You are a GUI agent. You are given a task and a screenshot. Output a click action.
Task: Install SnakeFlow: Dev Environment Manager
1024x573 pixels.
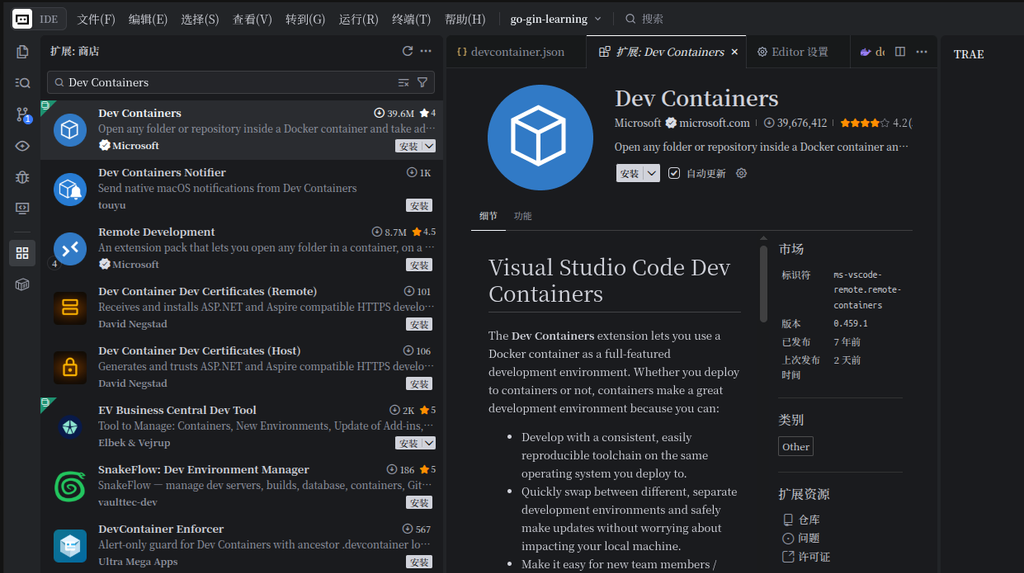[x=419, y=502]
